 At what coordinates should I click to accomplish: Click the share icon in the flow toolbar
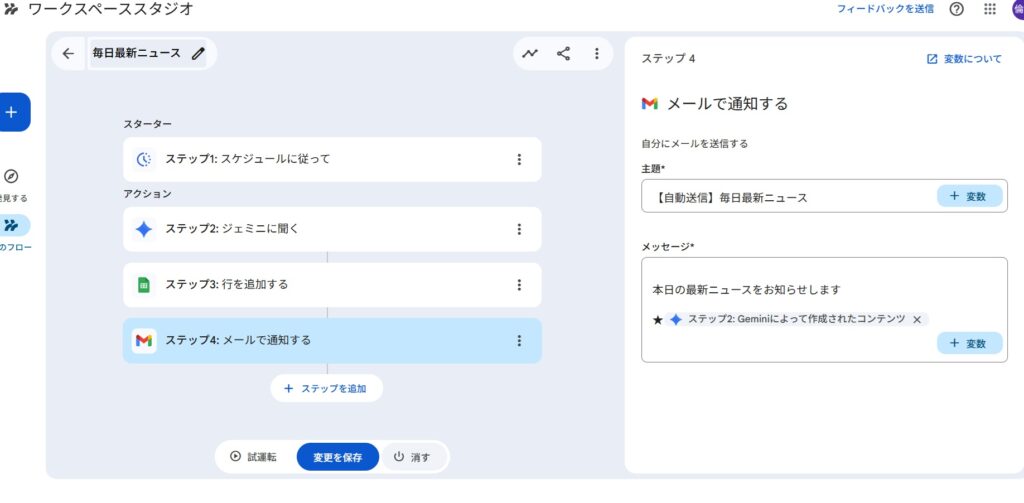[563, 54]
